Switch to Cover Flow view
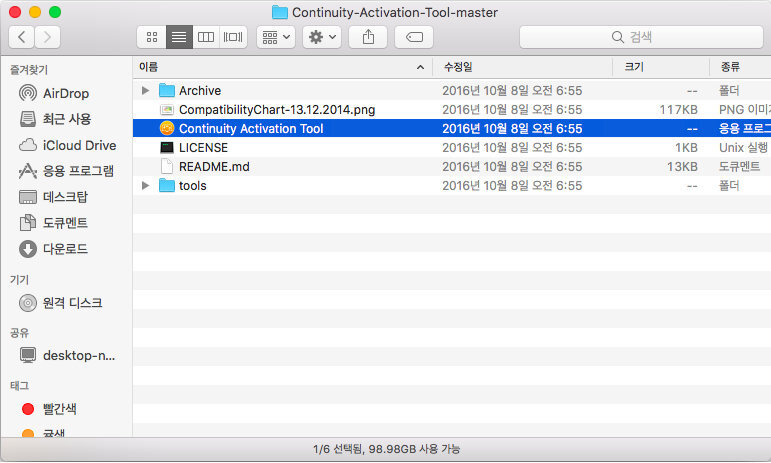Viewport: 771px width, 463px height. pos(233,37)
